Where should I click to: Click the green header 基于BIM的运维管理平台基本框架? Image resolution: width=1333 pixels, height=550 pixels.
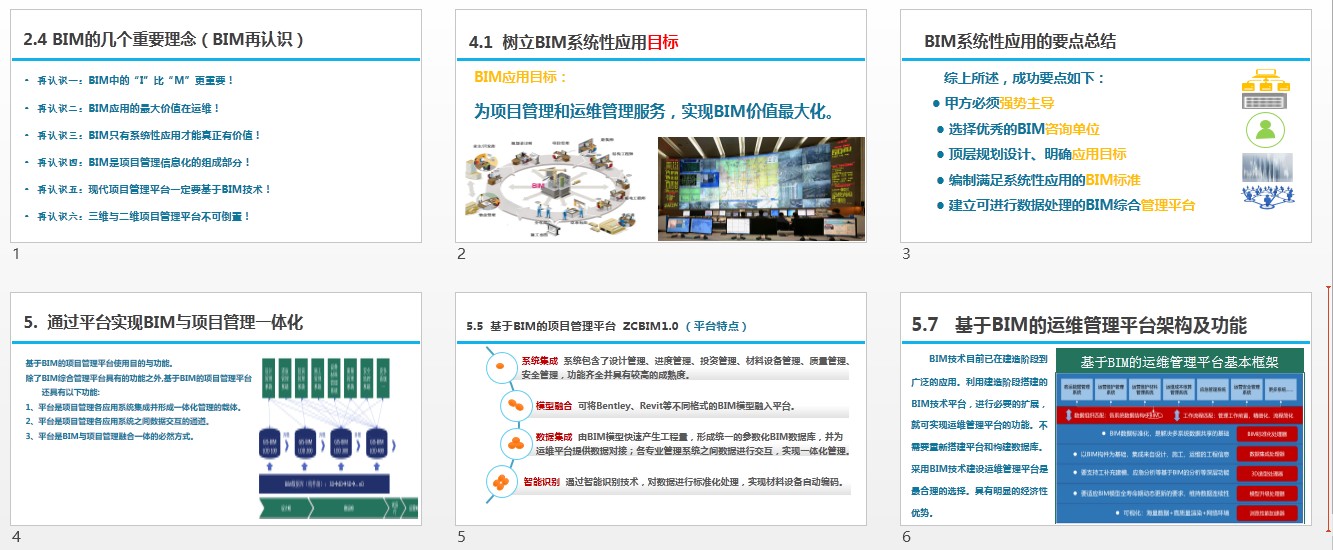coord(1180,362)
